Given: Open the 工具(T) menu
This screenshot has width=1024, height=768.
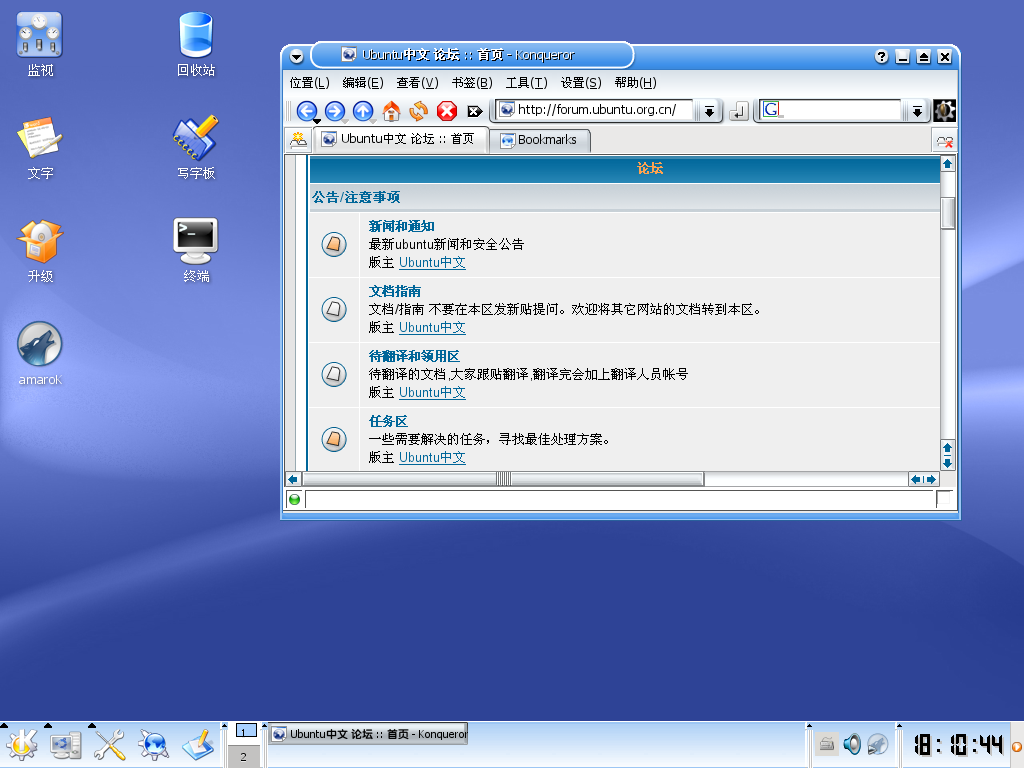Looking at the screenshot, I should (526, 83).
